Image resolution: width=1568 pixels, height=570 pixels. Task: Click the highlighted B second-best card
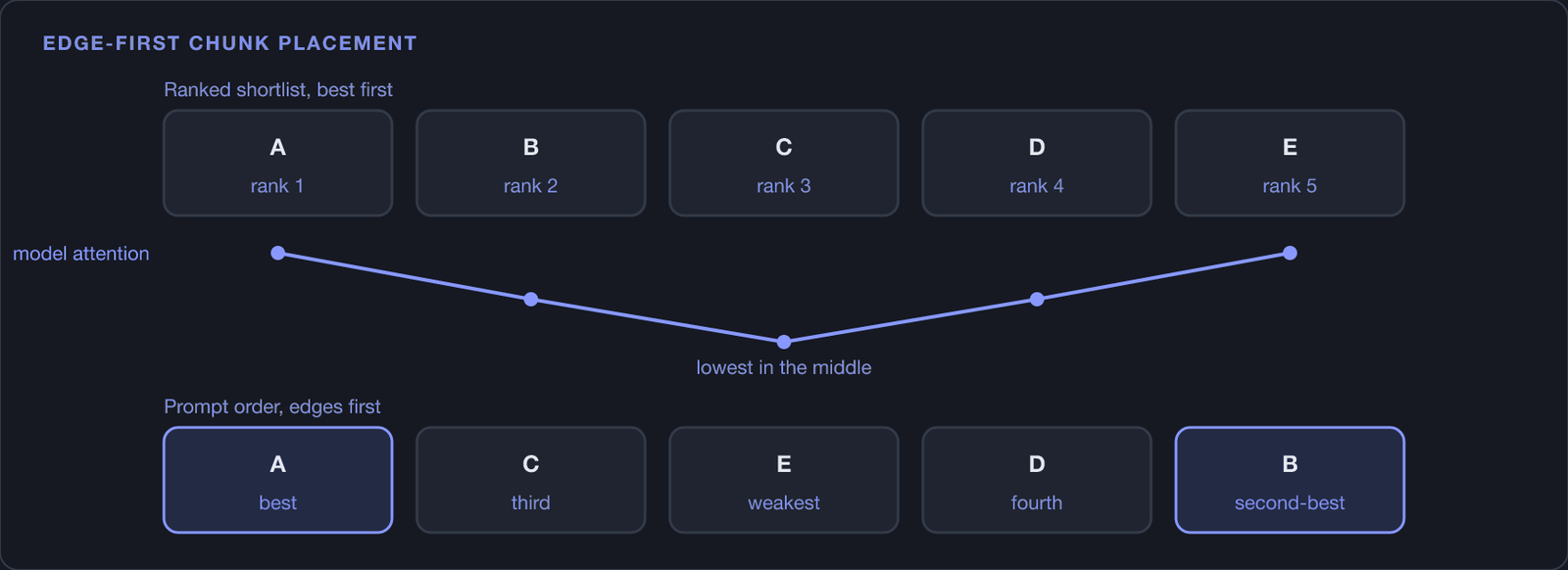coord(1290,480)
